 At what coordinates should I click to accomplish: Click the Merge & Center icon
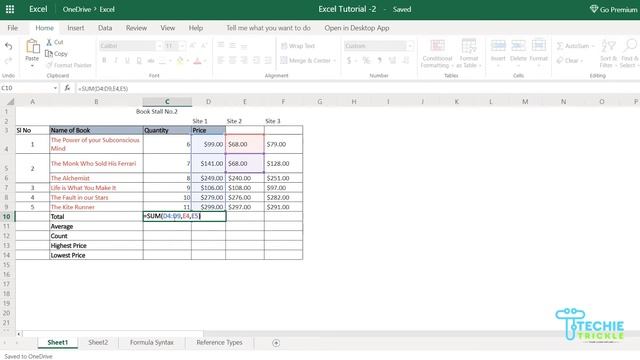click(x=284, y=60)
